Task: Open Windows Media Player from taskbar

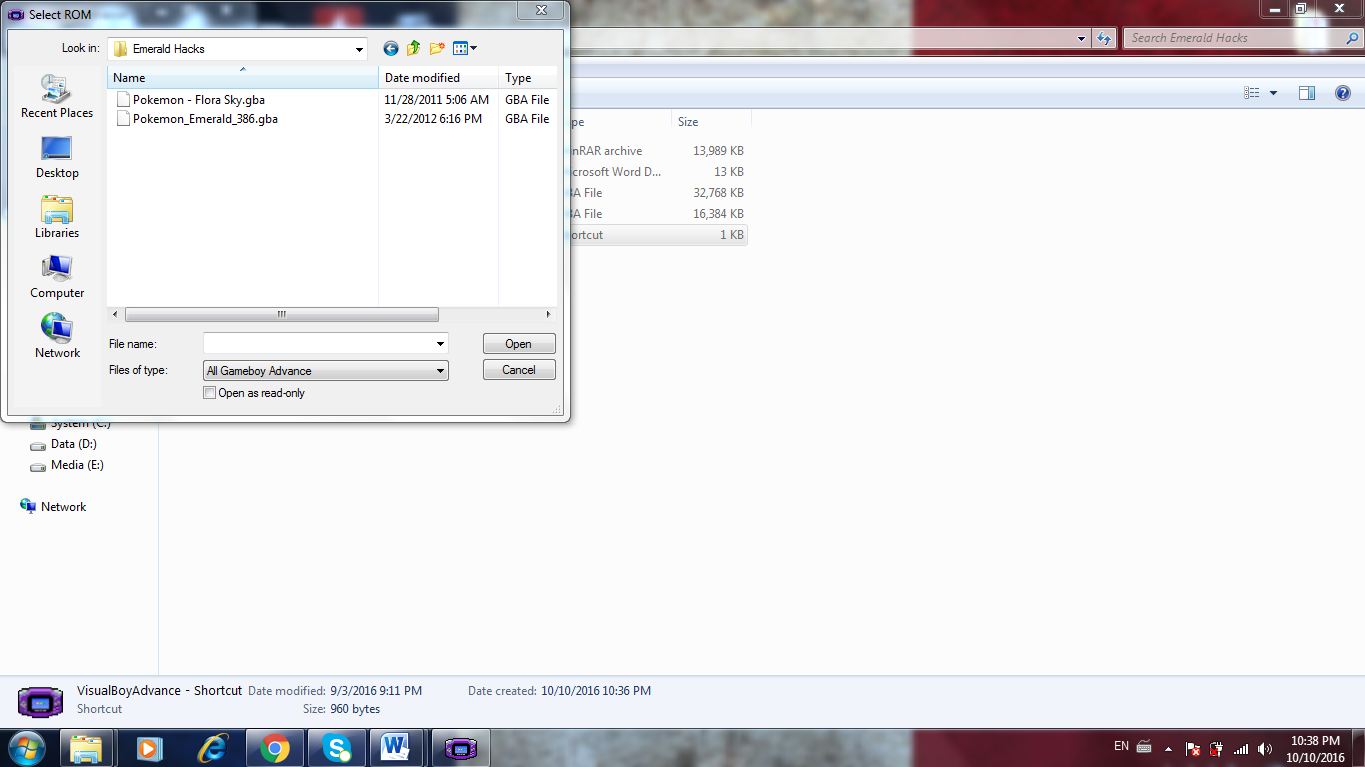Action: [x=149, y=748]
